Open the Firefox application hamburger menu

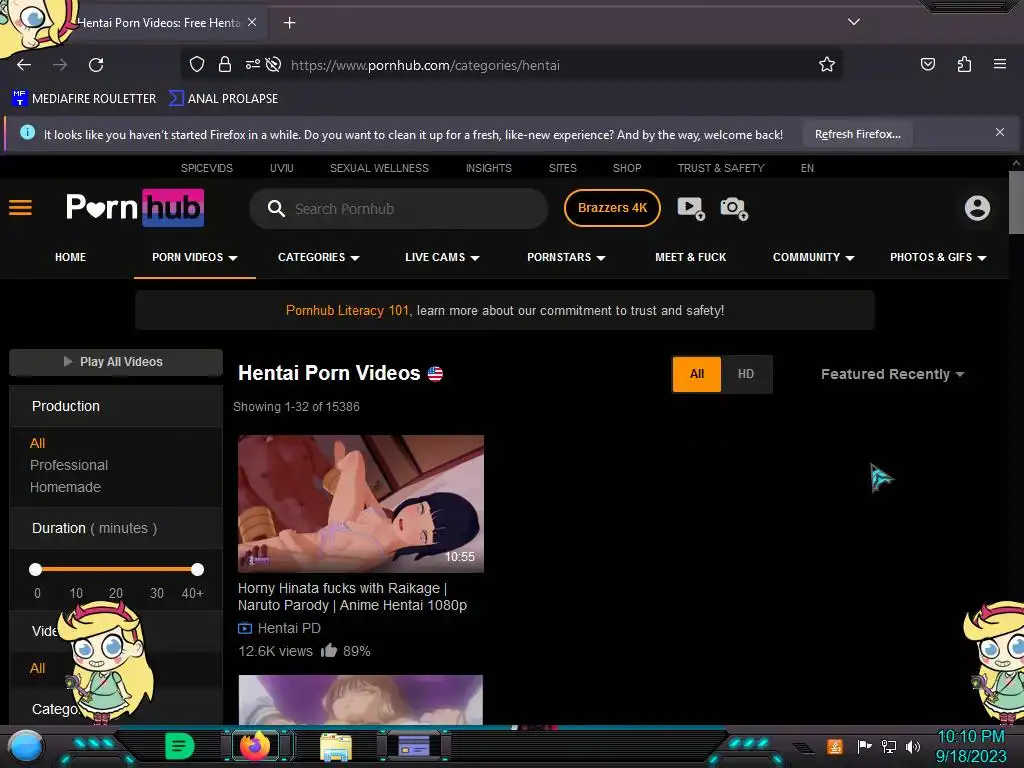pos(1000,64)
